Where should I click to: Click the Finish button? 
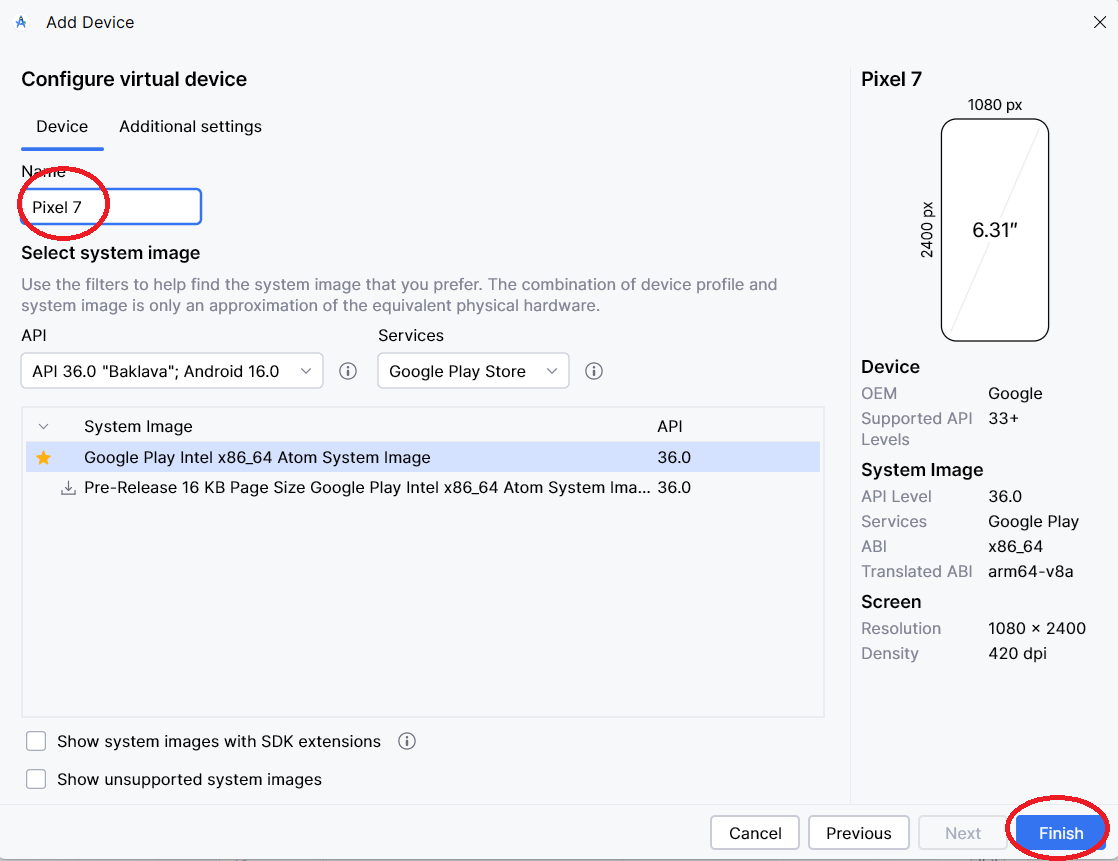click(x=1060, y=833)
